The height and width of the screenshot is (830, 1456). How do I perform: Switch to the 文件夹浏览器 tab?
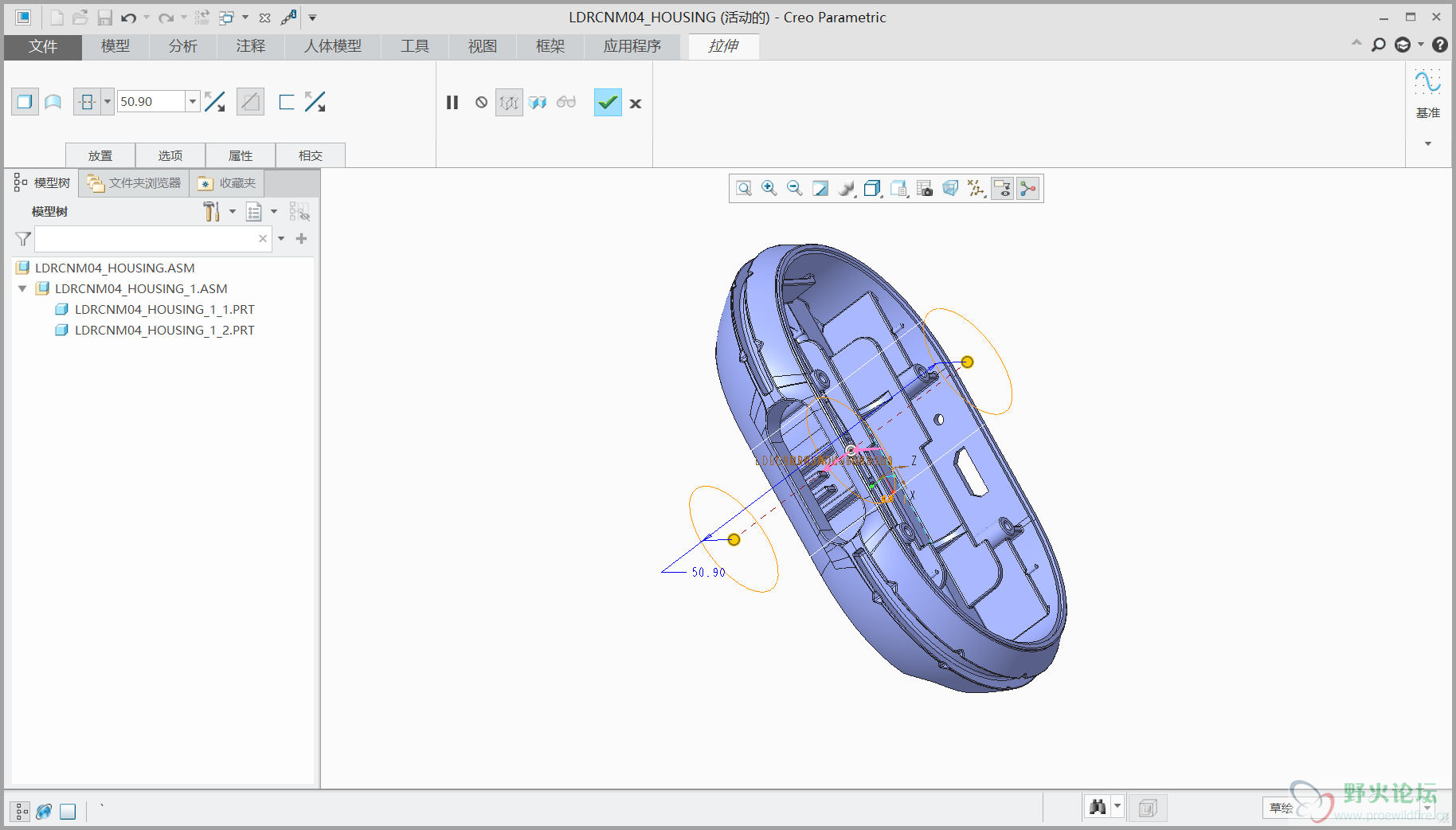click(135, 183)
